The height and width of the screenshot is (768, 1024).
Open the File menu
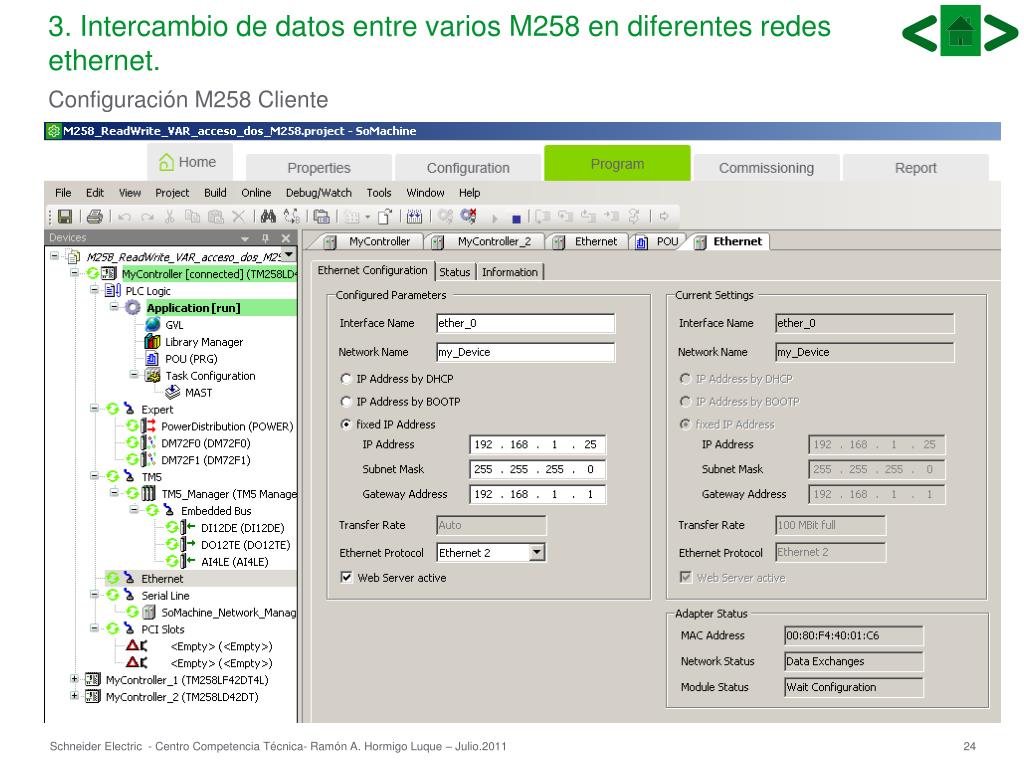(x=63, y=193)
